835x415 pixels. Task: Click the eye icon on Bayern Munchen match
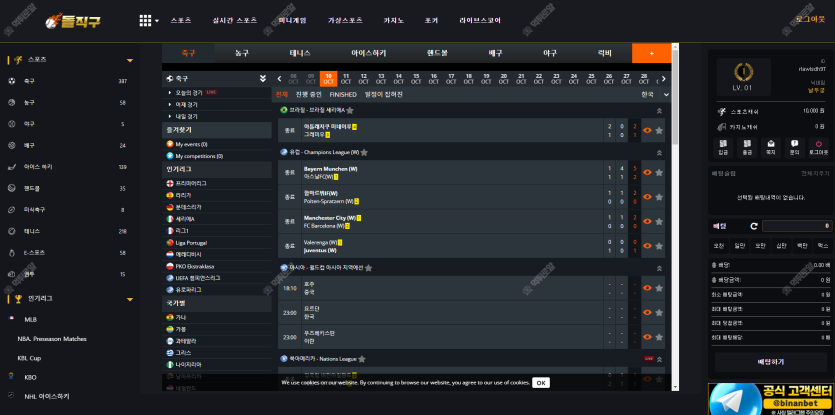tap(647, 172)
